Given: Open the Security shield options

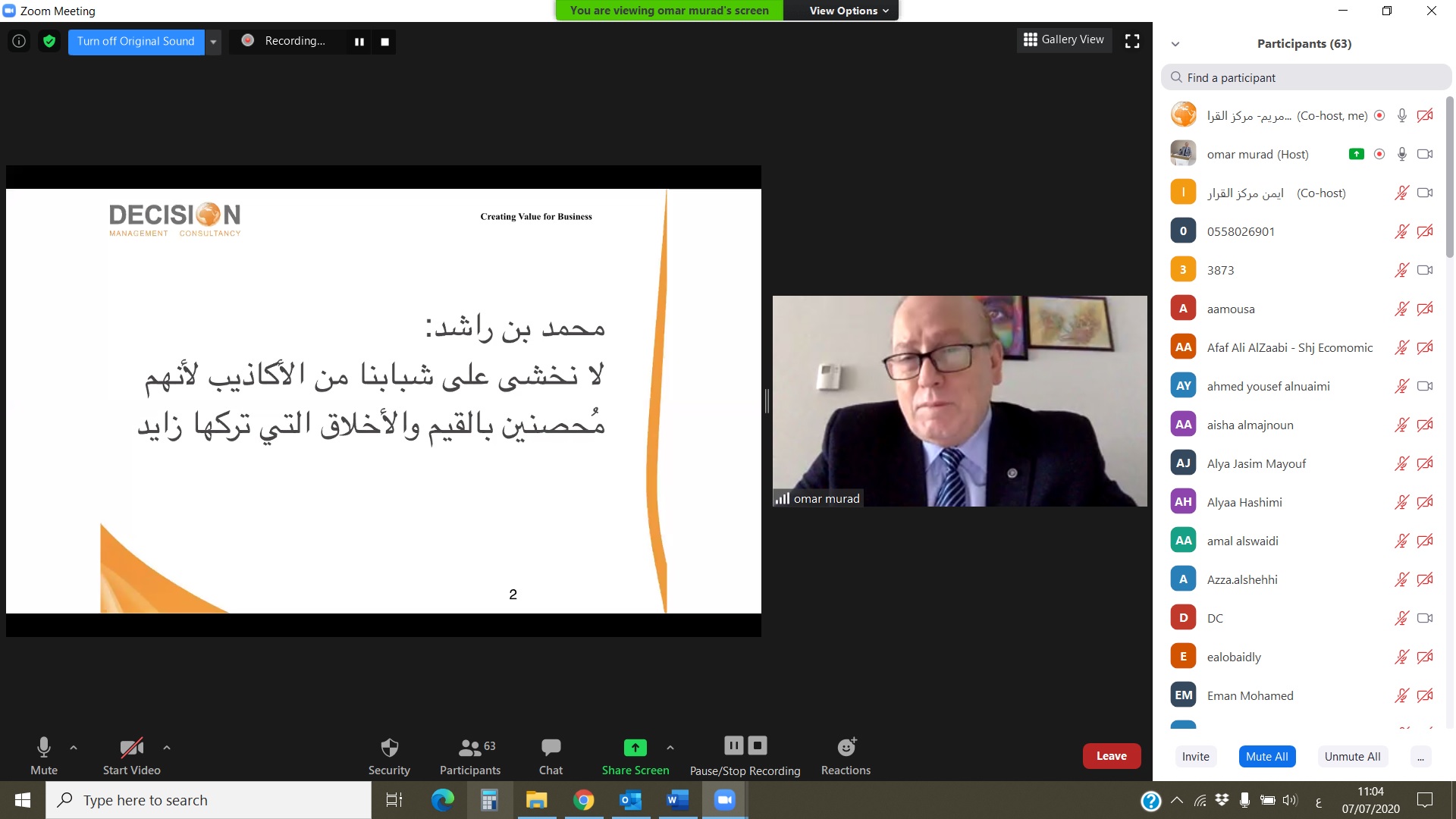Looking at the screenshot, I should 389,755.
